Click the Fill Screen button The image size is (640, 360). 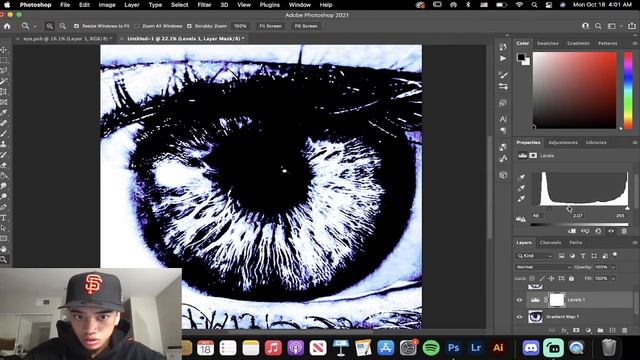(x=306, y=26)
